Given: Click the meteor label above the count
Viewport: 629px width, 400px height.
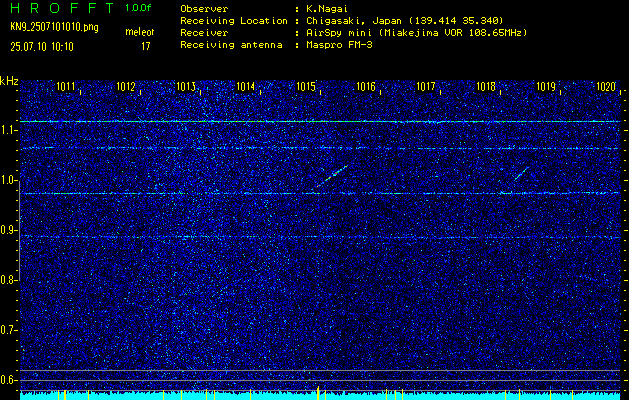Looking at the screenshot, I should [x=140, y=32].
